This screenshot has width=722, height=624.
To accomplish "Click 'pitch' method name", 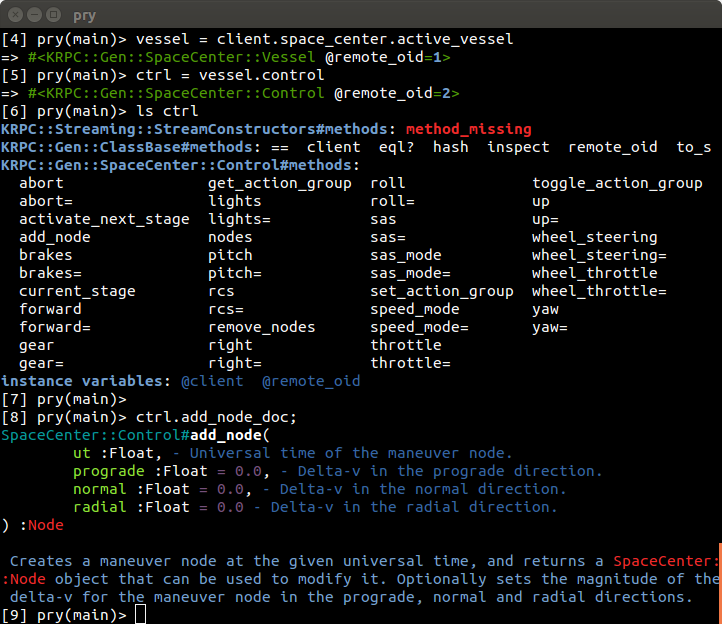I will [230, 255].
